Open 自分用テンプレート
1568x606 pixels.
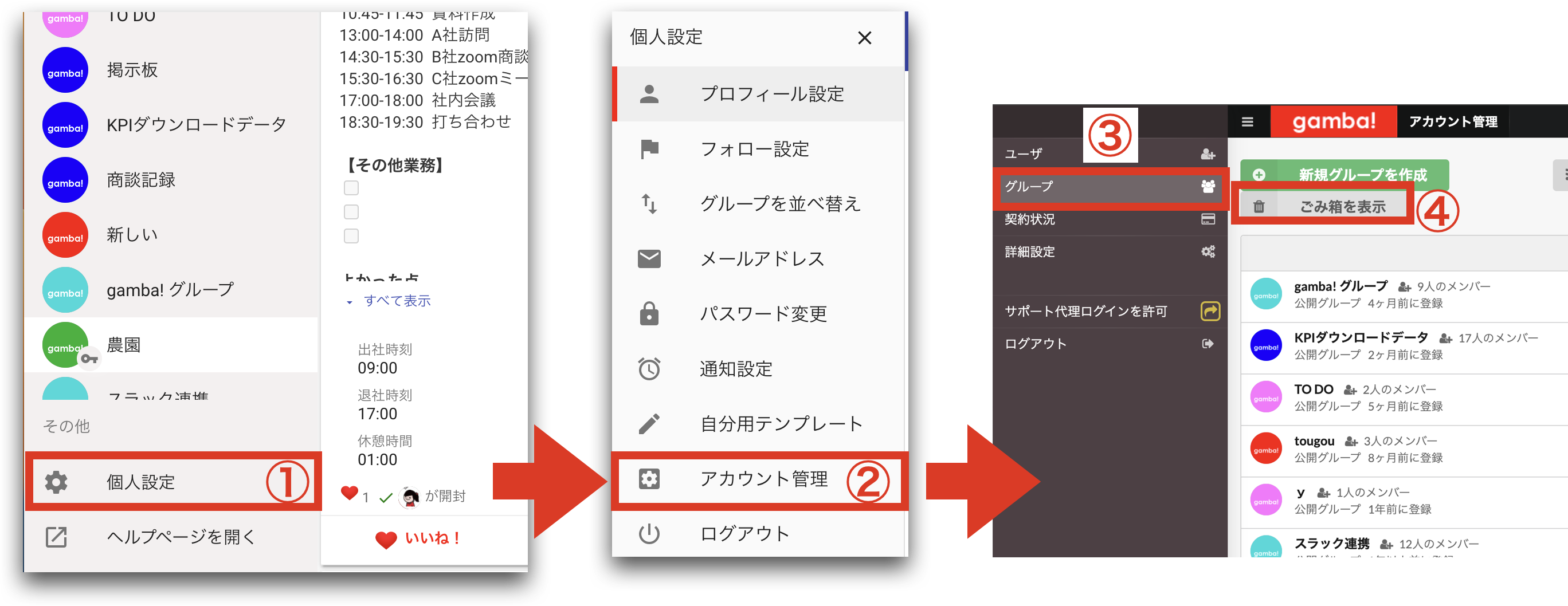(x=759, y=423)
